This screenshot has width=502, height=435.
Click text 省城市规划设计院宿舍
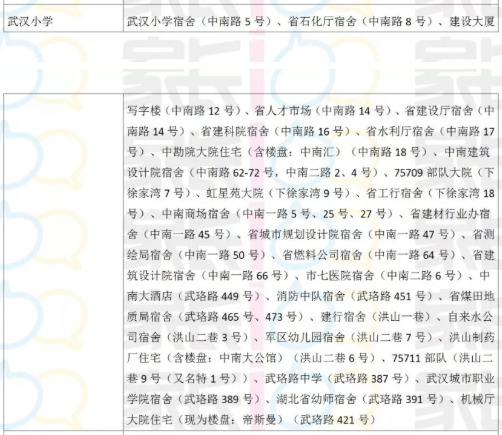(305, 235)
